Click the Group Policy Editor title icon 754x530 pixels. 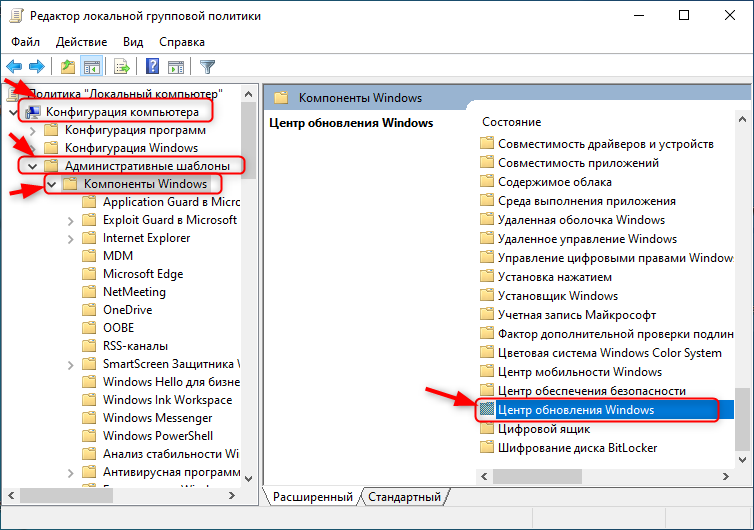coord(16,15)
